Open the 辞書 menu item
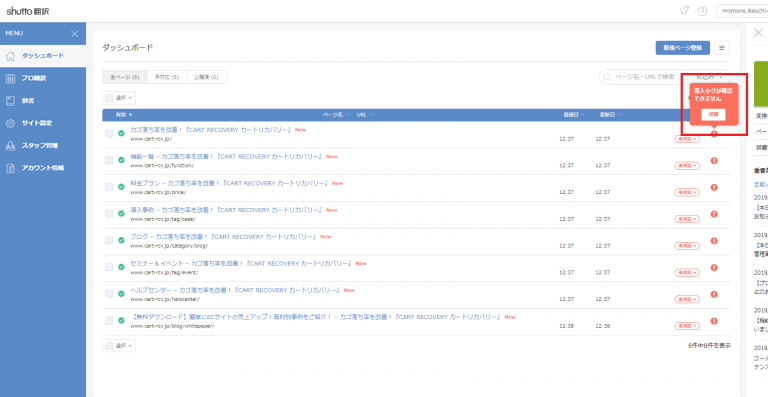 pyautogui.click(x=43, y=101)
